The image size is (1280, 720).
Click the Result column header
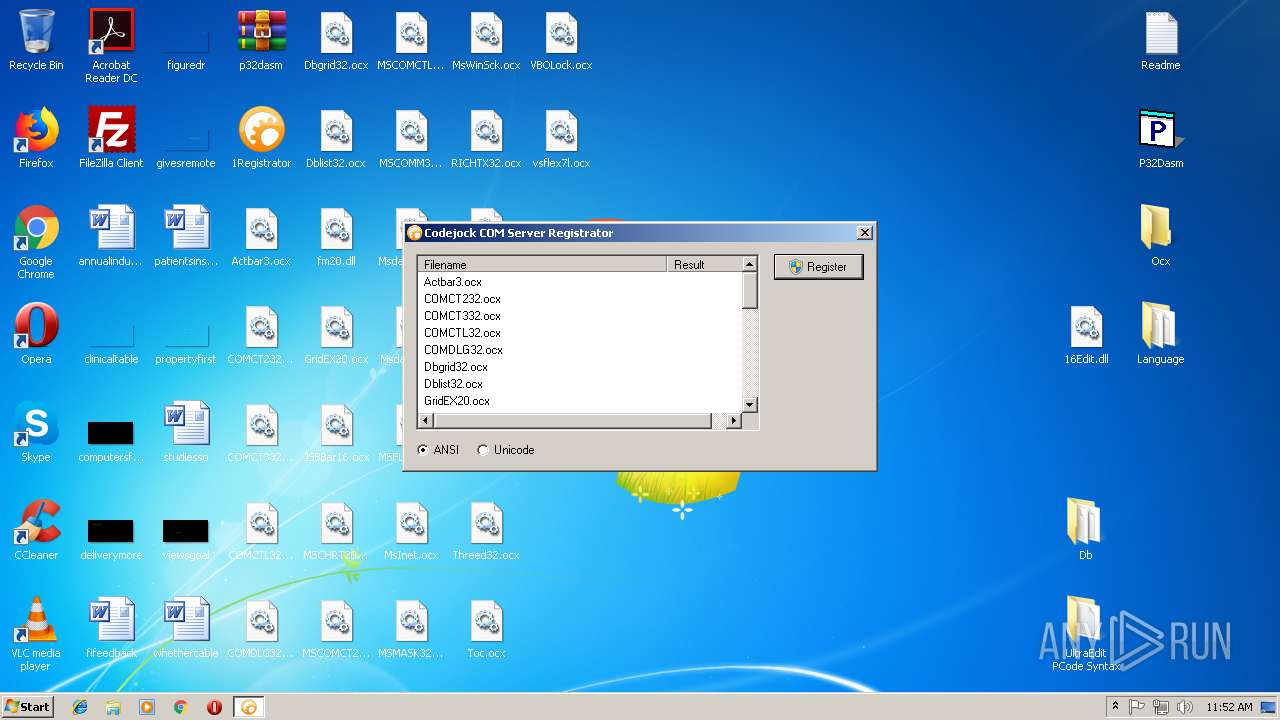tap(704, 265)
